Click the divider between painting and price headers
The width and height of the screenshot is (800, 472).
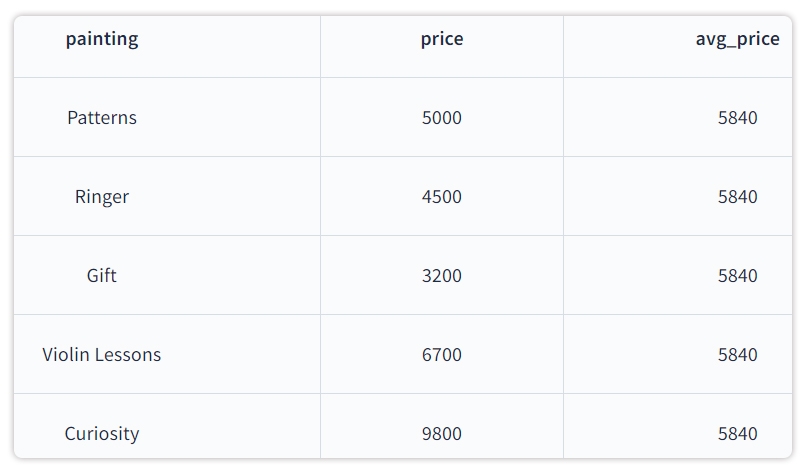tap(320, 46)
